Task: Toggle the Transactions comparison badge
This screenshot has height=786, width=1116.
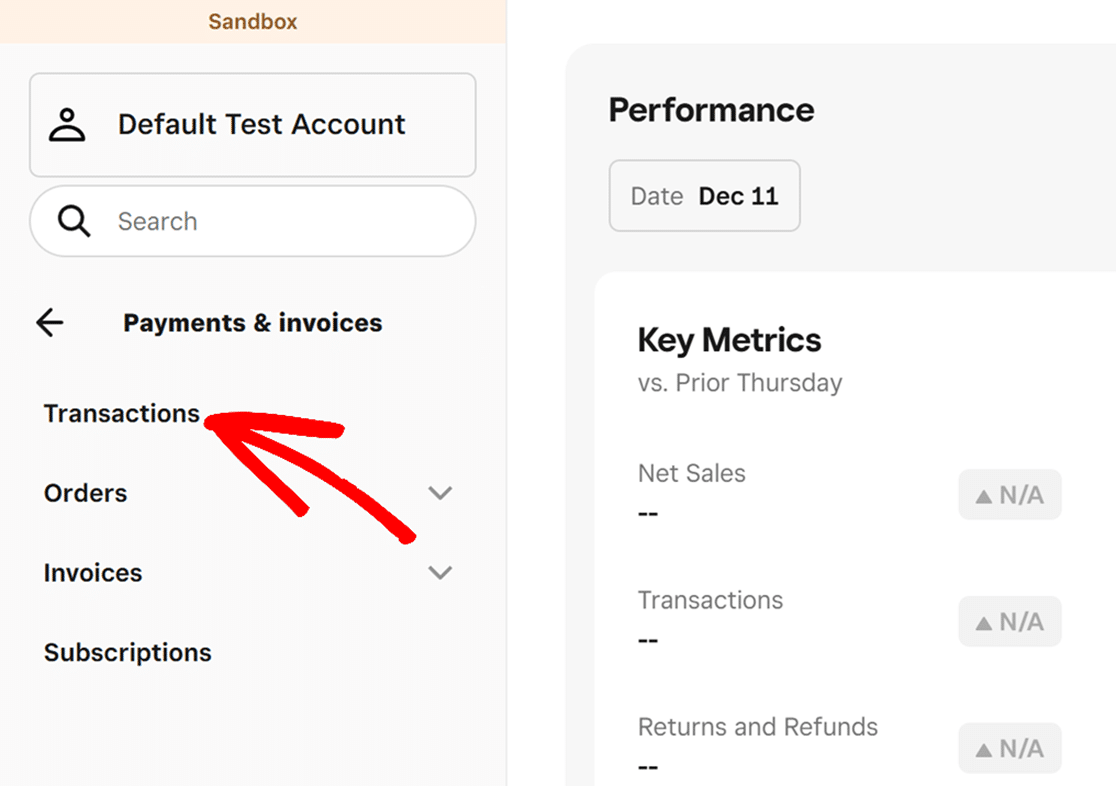Action: pos(1010,621)
